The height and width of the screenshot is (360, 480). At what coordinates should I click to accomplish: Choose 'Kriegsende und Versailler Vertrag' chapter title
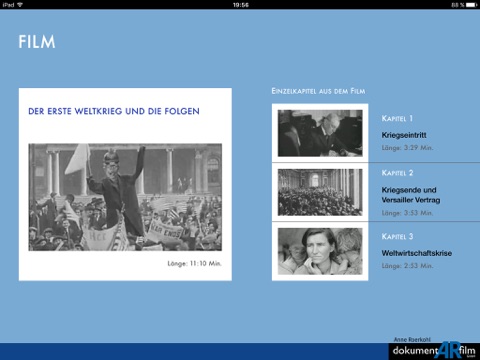coord(411,195)
